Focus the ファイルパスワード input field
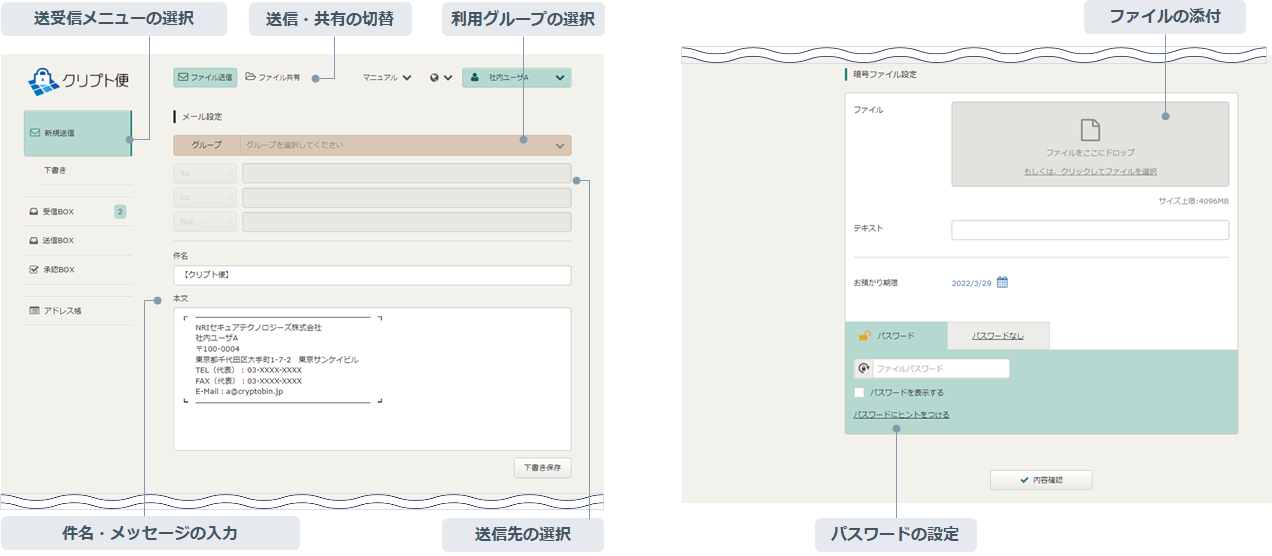The image size is (1272, 556). tap(938, 369)
